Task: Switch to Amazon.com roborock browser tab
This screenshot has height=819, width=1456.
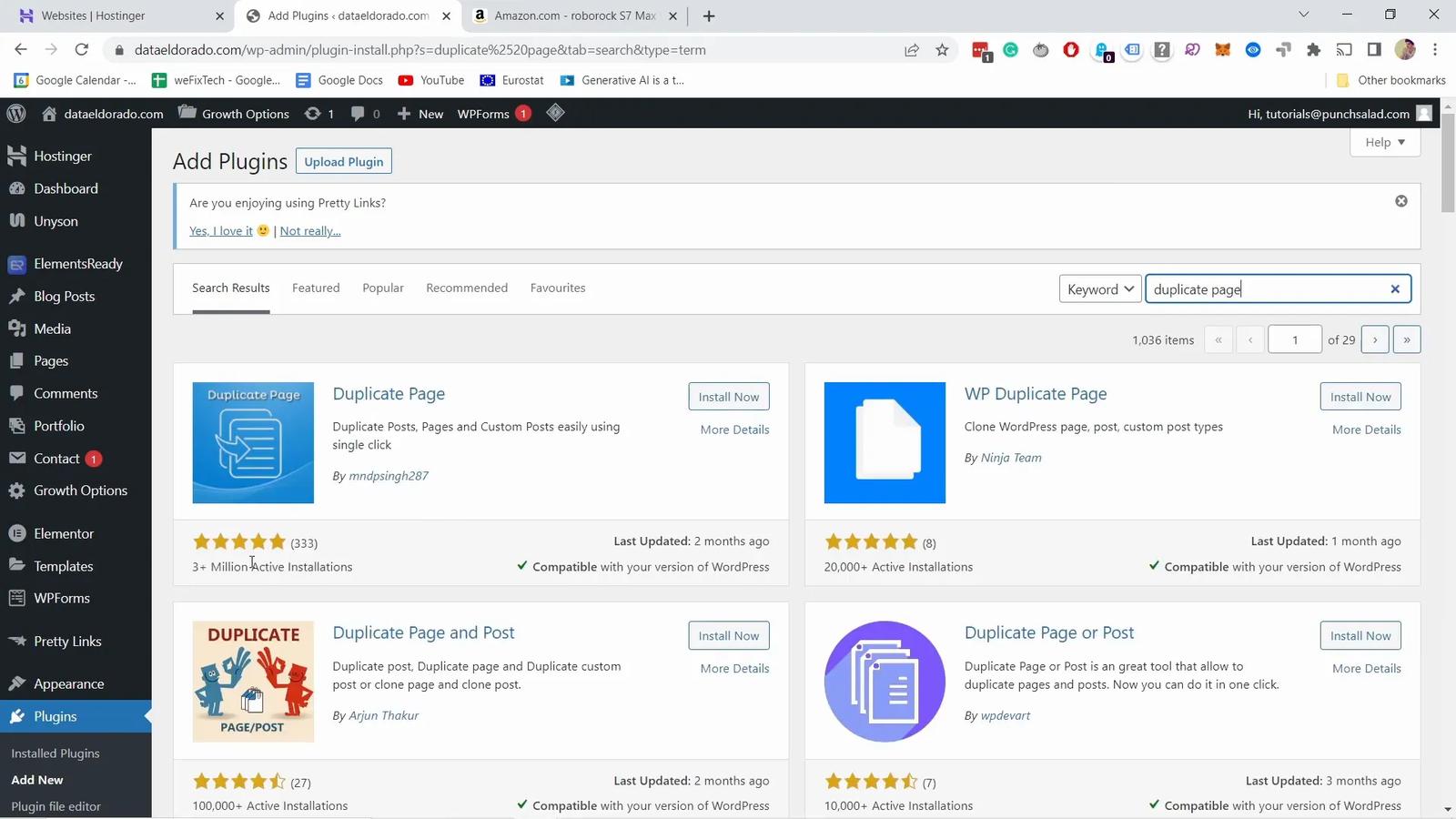Action: [x=575, y=15]
